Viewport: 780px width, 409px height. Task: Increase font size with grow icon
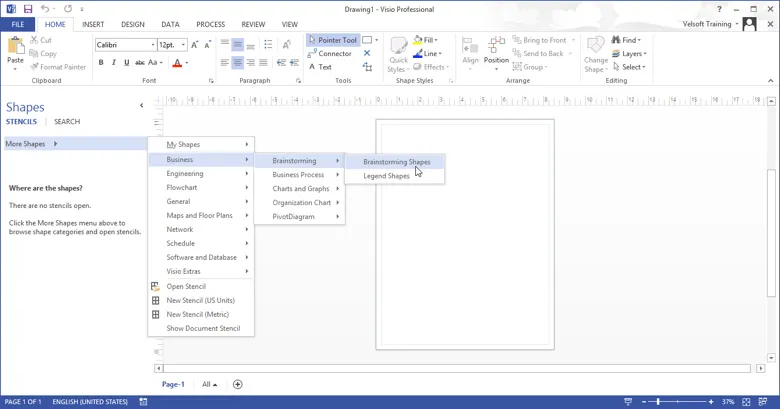click(195, 45)
